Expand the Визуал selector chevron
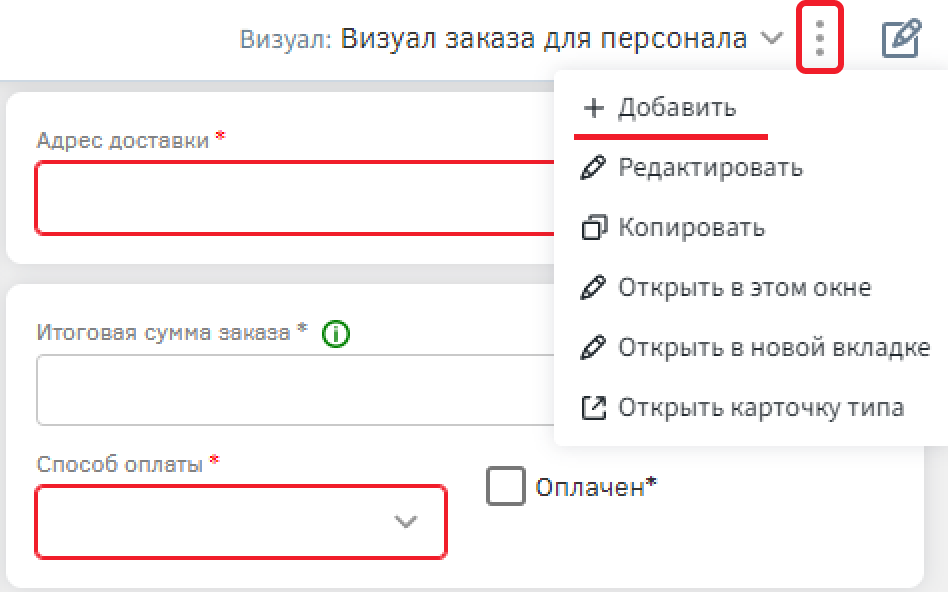Image resolution: width=948 pixels, height=592 pixels. 771,39
